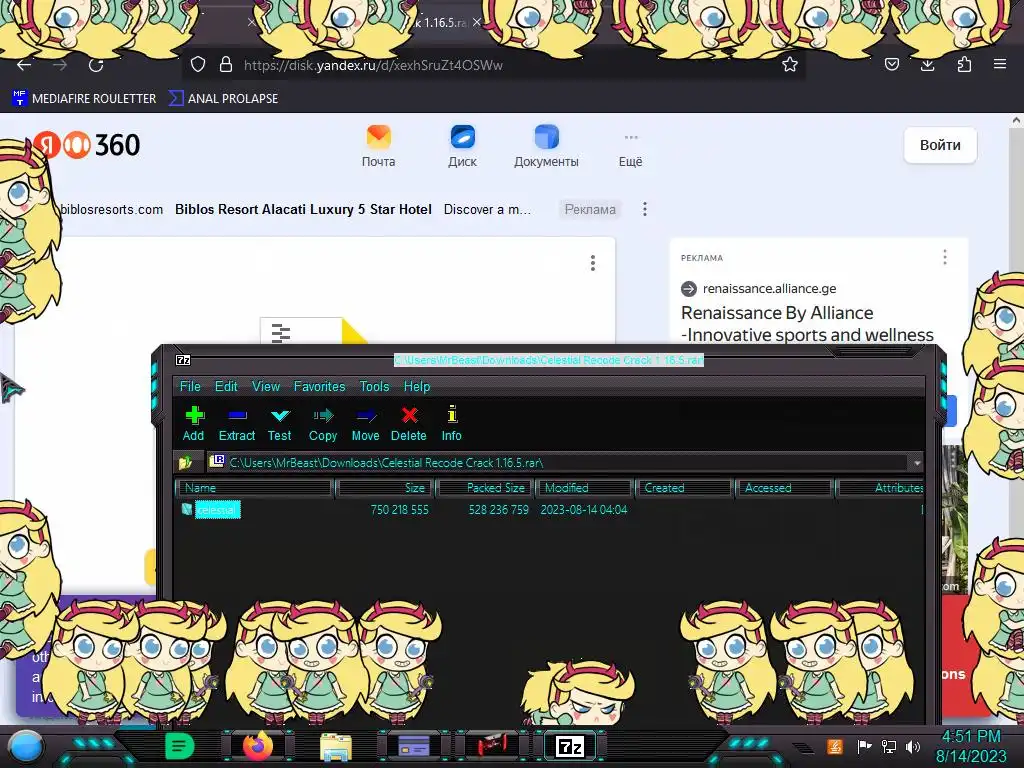Image resolution: width=1024 pixels, height=768 pixels.
Task: Open the volume speaker tray icon
Action: click(913, 746)
